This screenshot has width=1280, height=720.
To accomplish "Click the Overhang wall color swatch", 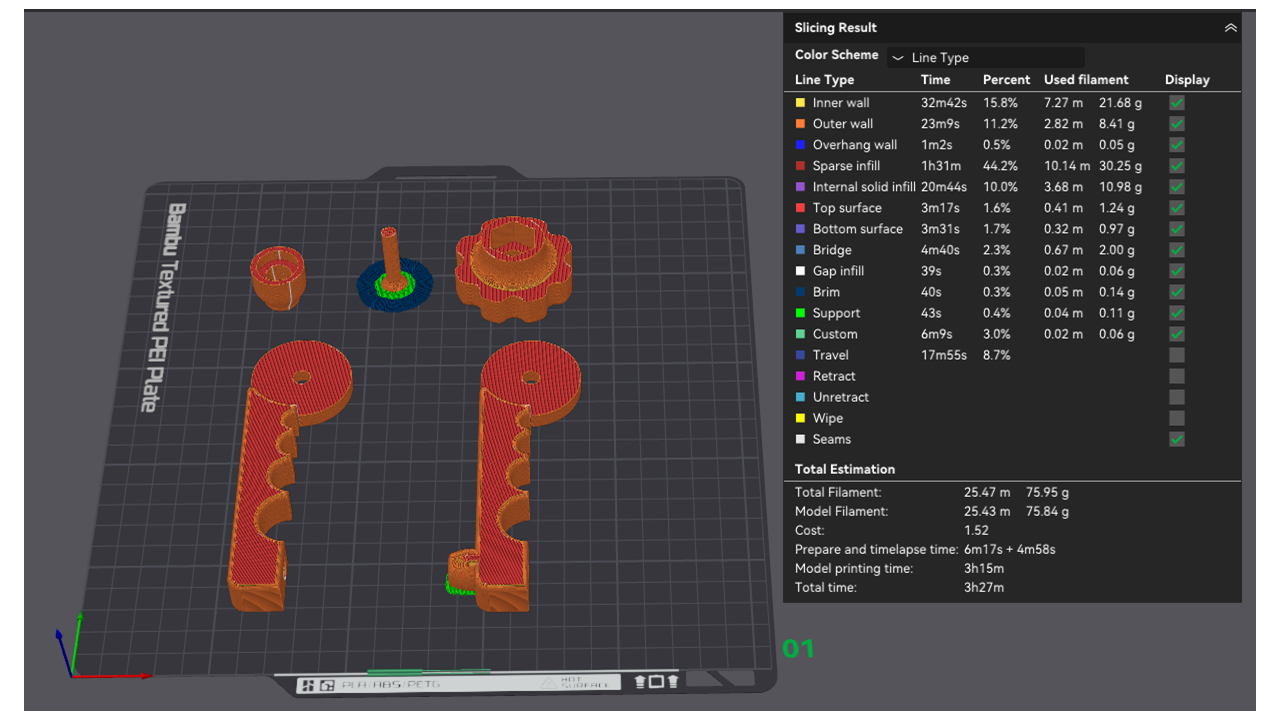I will tap(800, 145).
